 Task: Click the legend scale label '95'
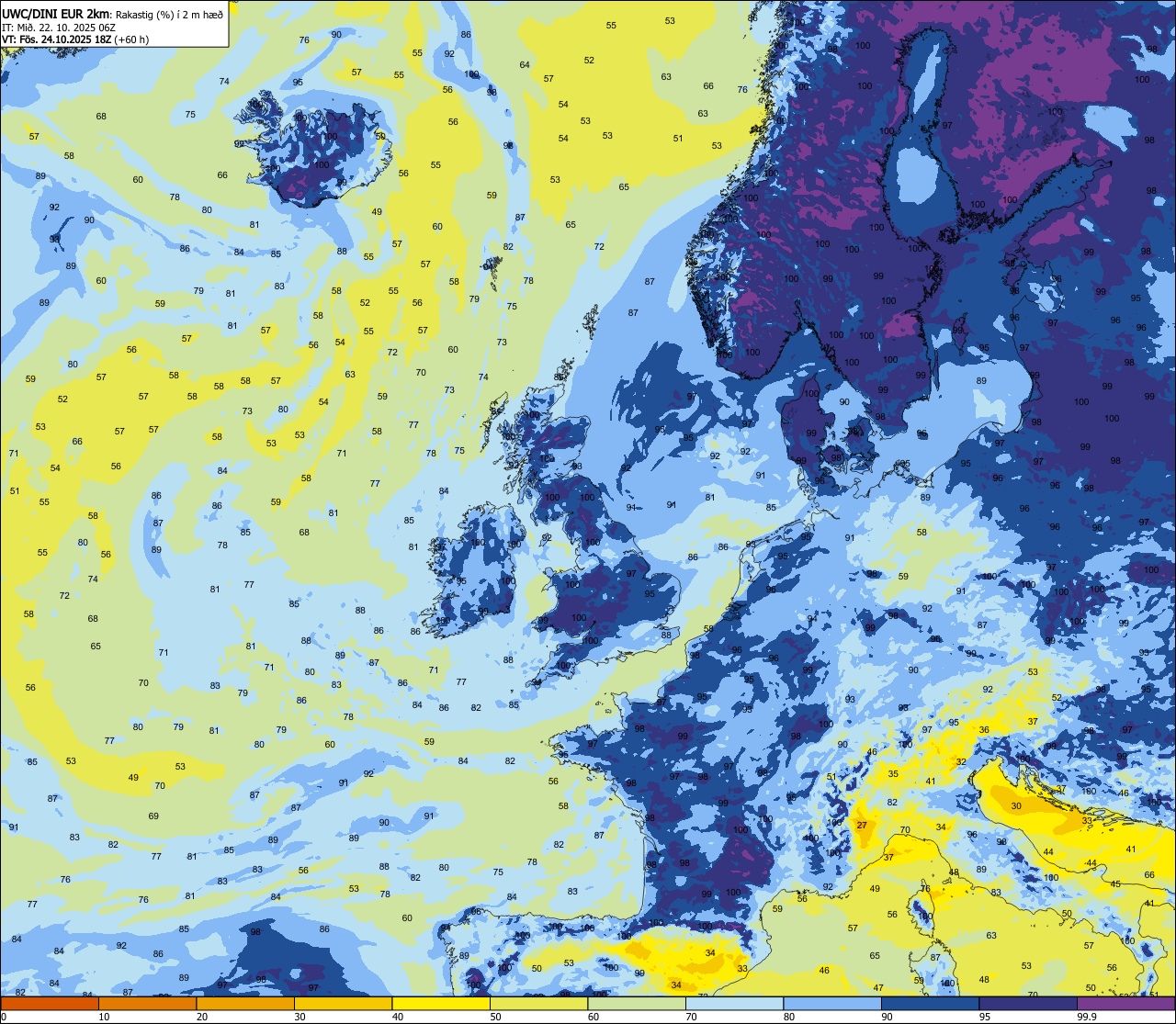[x=984, y=1017]
